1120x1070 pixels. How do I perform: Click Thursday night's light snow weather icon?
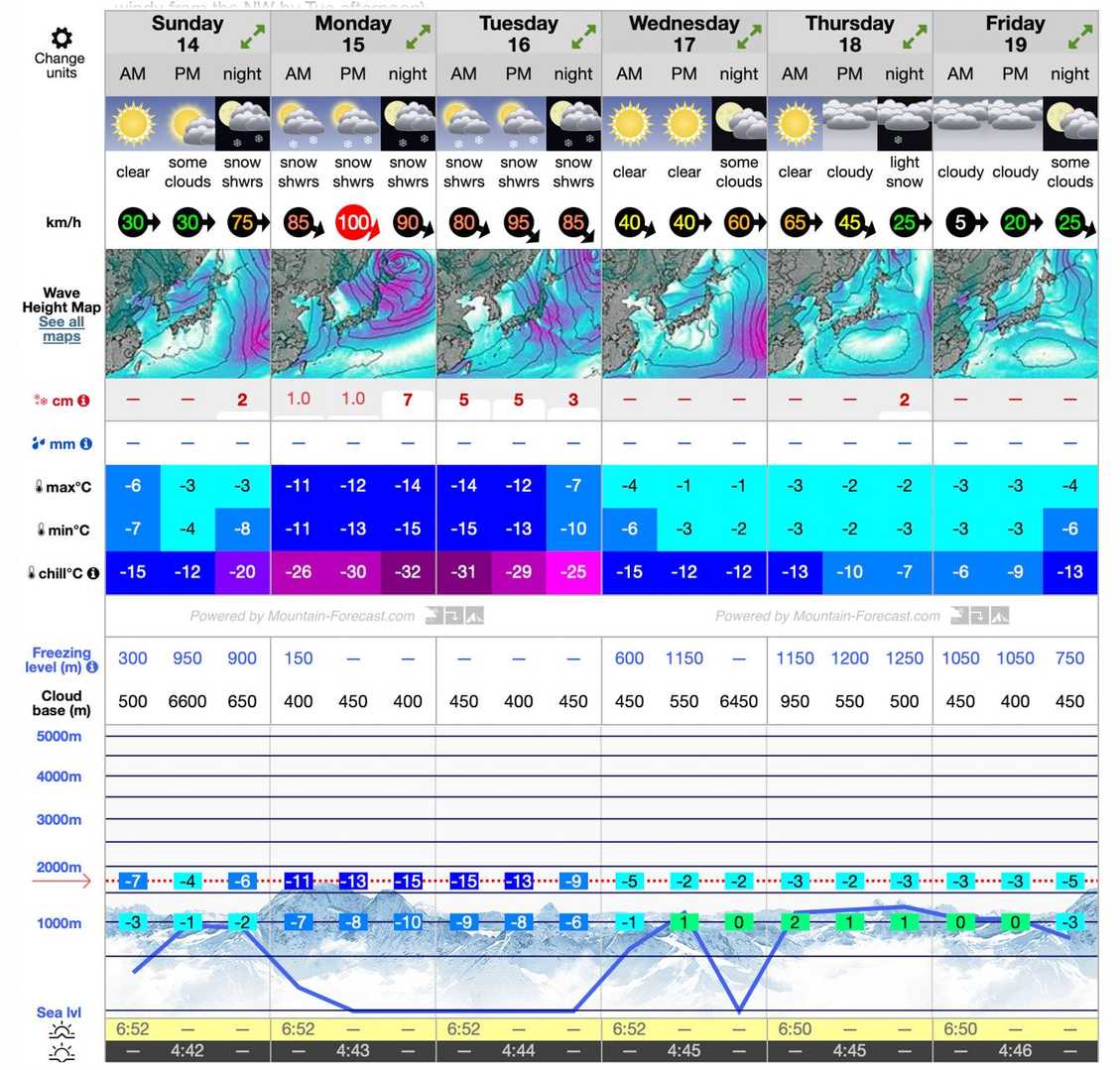(x=904, y=125)
